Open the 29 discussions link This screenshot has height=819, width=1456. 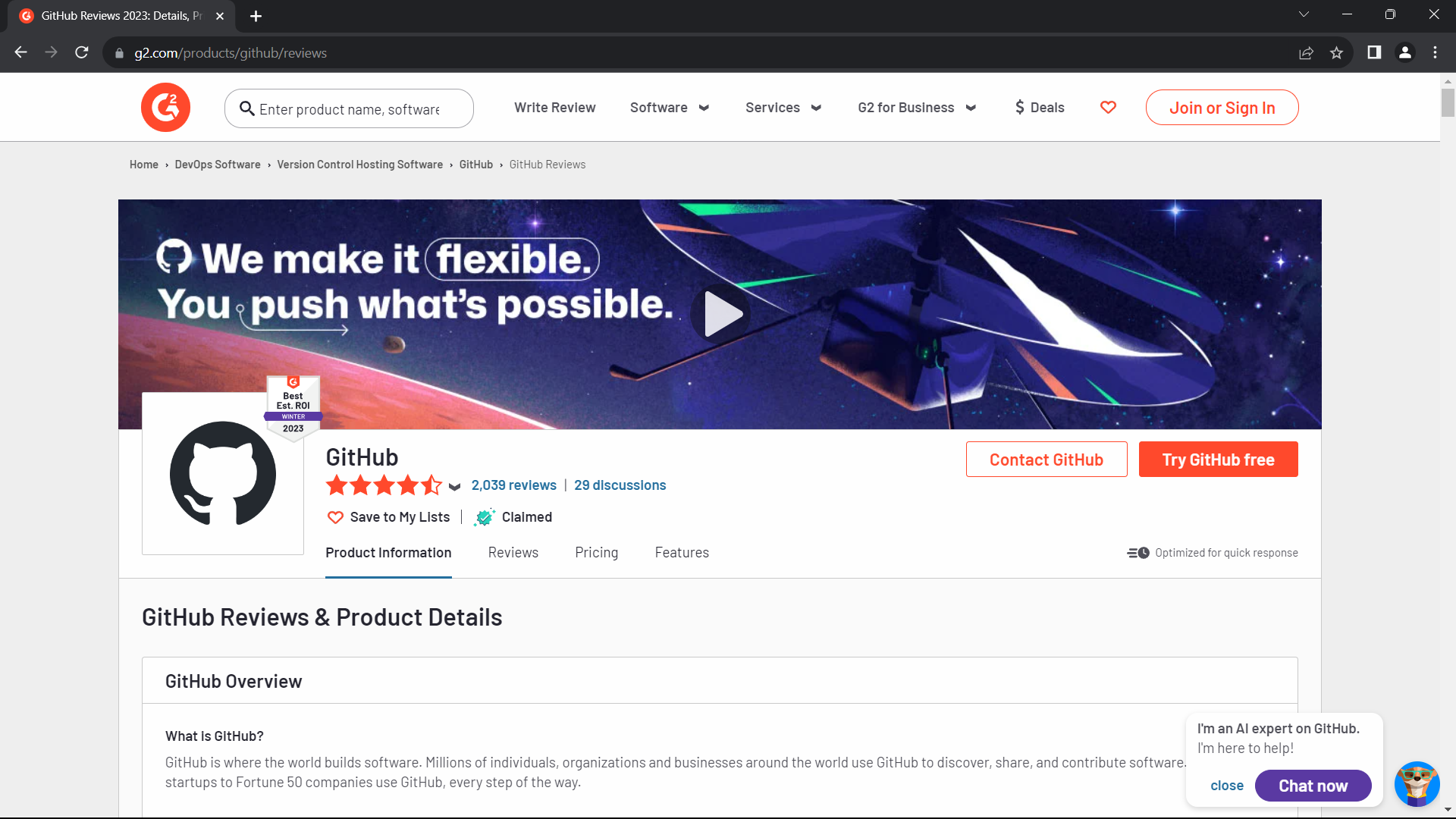620,485
